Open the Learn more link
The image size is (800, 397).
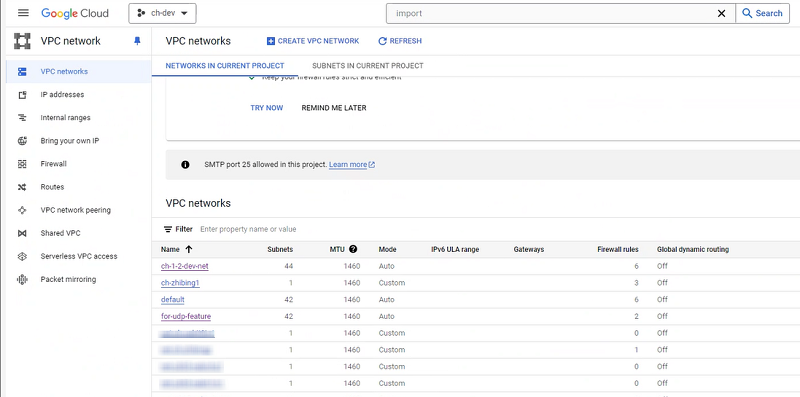[x=352, y=165]
